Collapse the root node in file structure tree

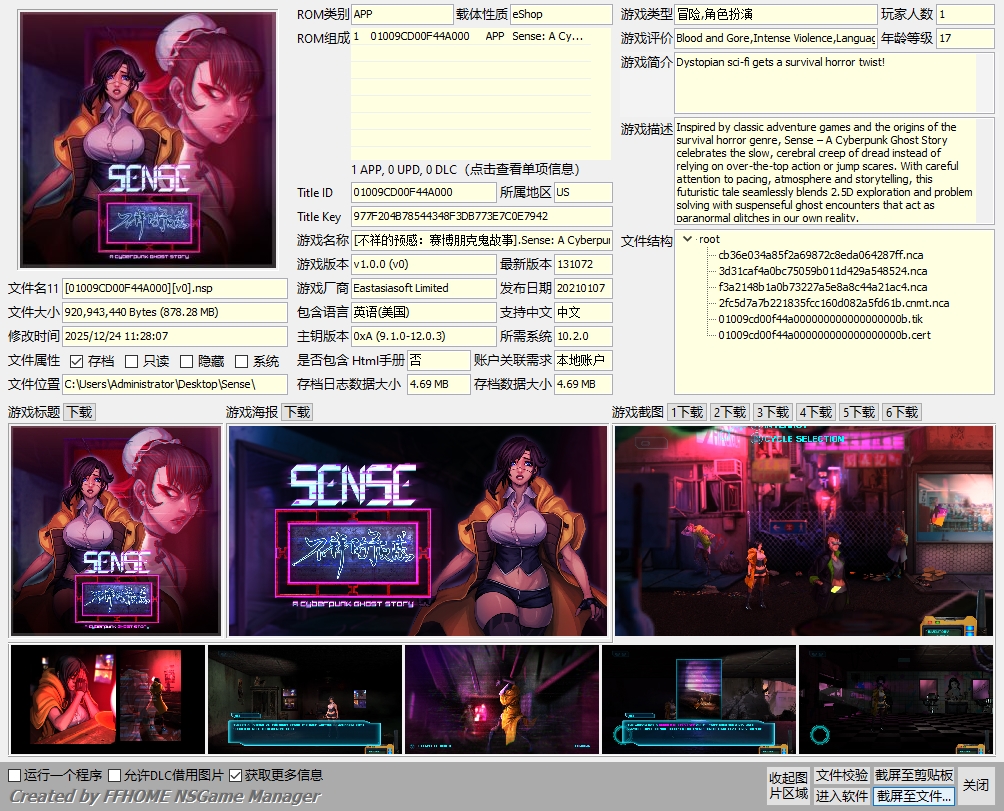click(x=687, y=239)
